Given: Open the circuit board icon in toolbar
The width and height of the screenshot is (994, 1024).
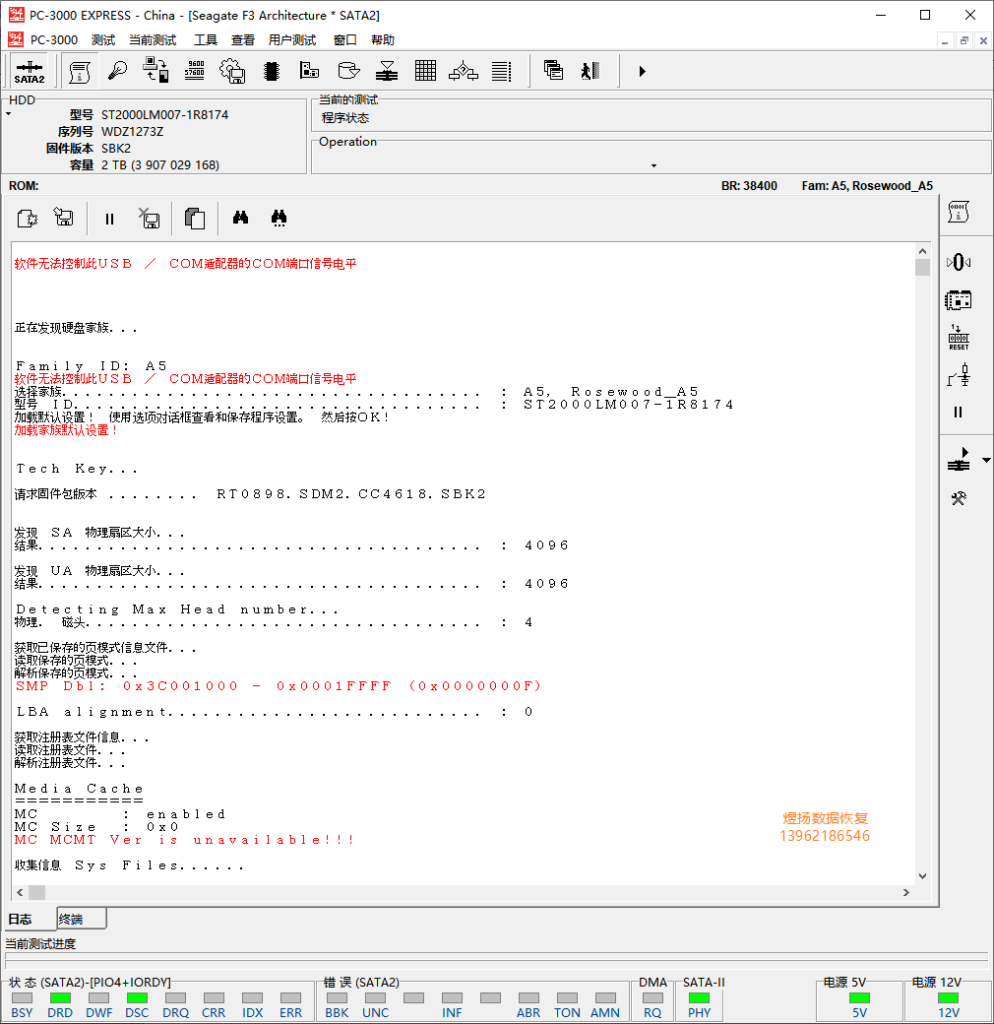Looking at the screenshot, I should click(x=310, y=71).
